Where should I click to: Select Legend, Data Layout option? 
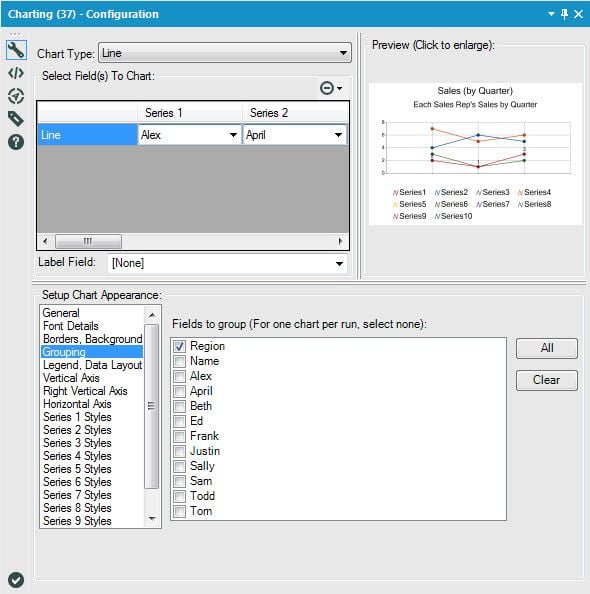(x=92, y=365)
